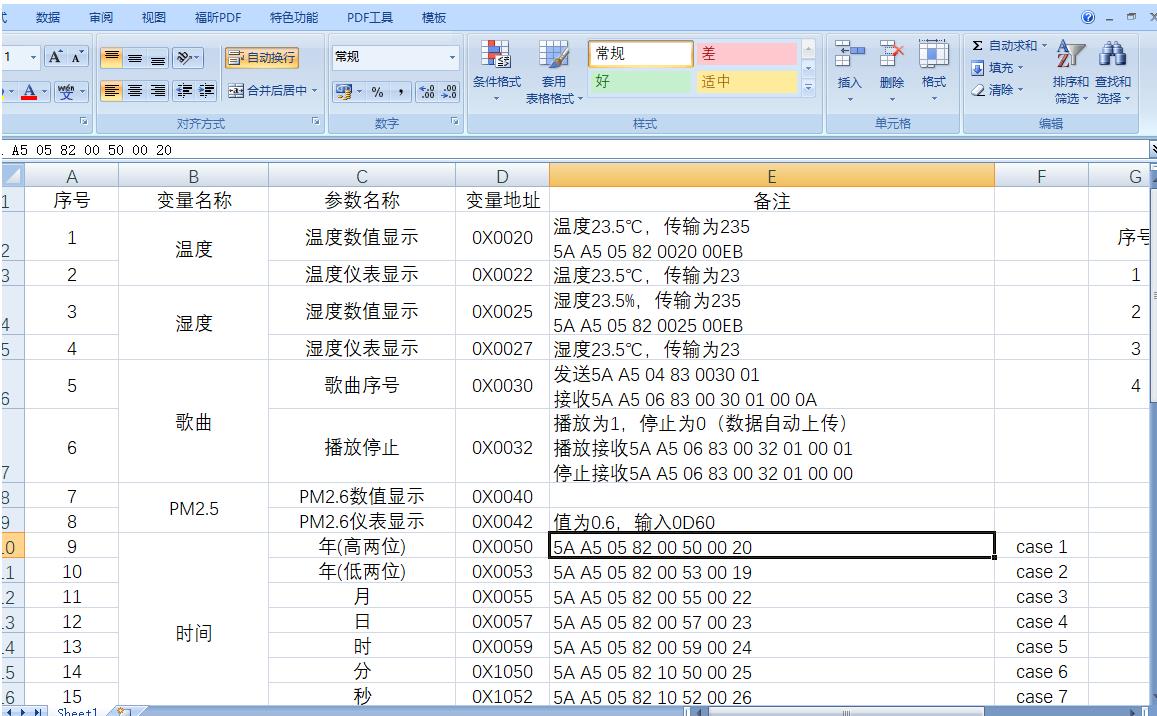Increase the cell indent
1157x716 pixels.
point(207,91)
